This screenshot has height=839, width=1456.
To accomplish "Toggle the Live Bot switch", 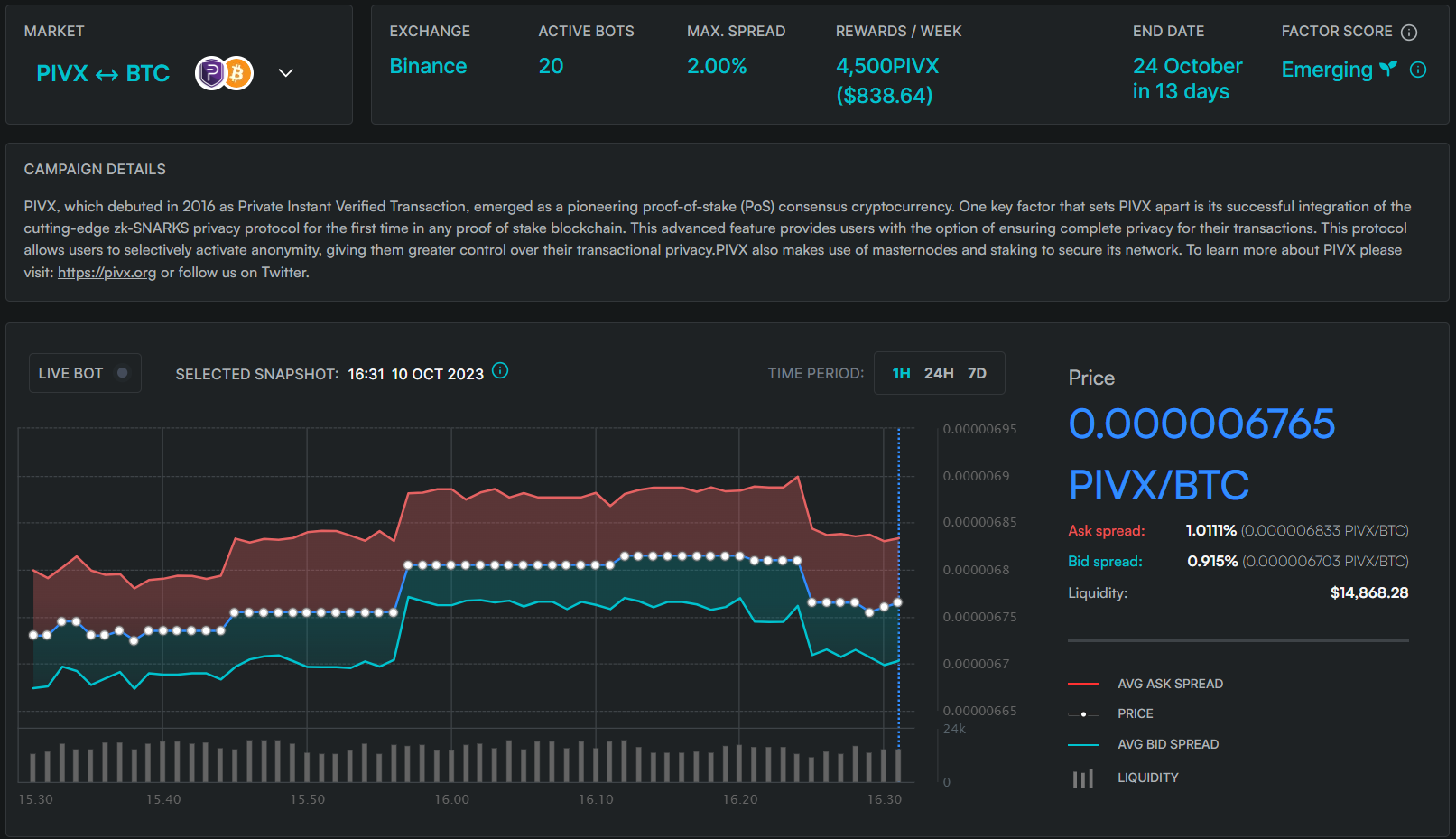I will [122, 373].
